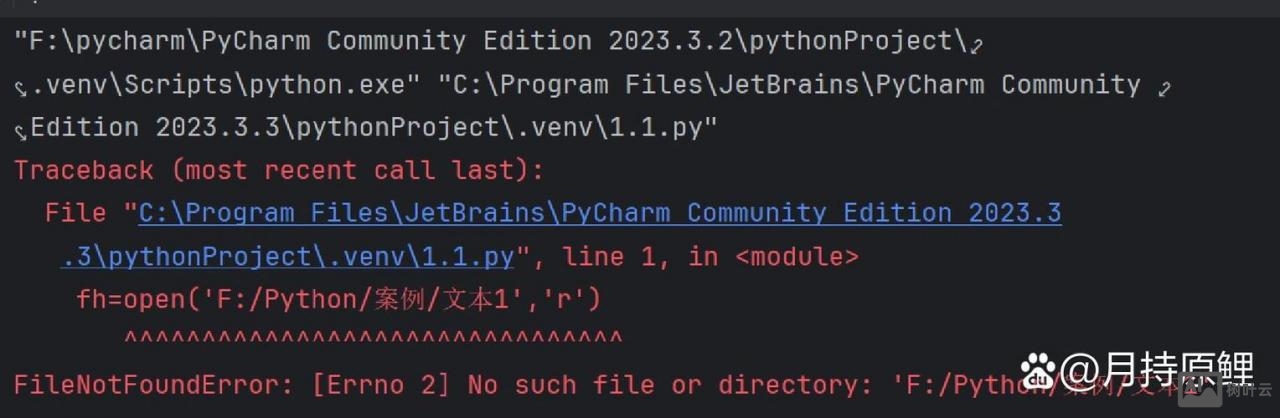Open the C:\Program Files\JetBrains traceback file link
The image size is (1280, 418).
599,213
